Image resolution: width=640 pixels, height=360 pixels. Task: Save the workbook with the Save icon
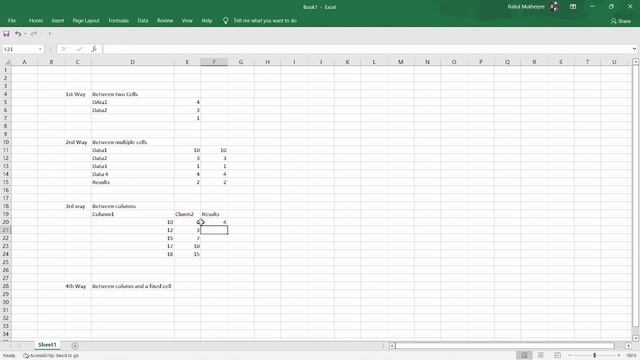(x=6, y=34)
